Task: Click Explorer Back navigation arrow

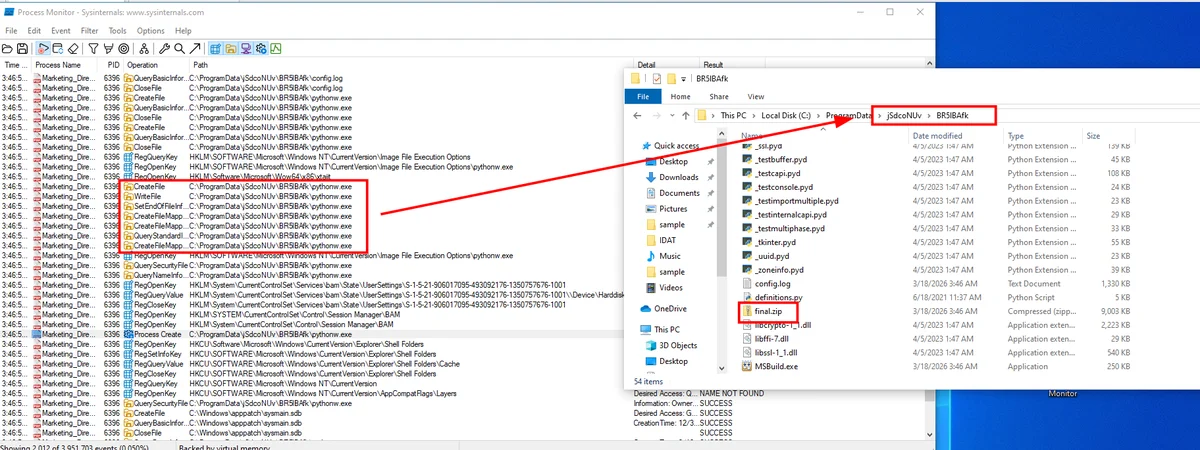Action: 637,116
